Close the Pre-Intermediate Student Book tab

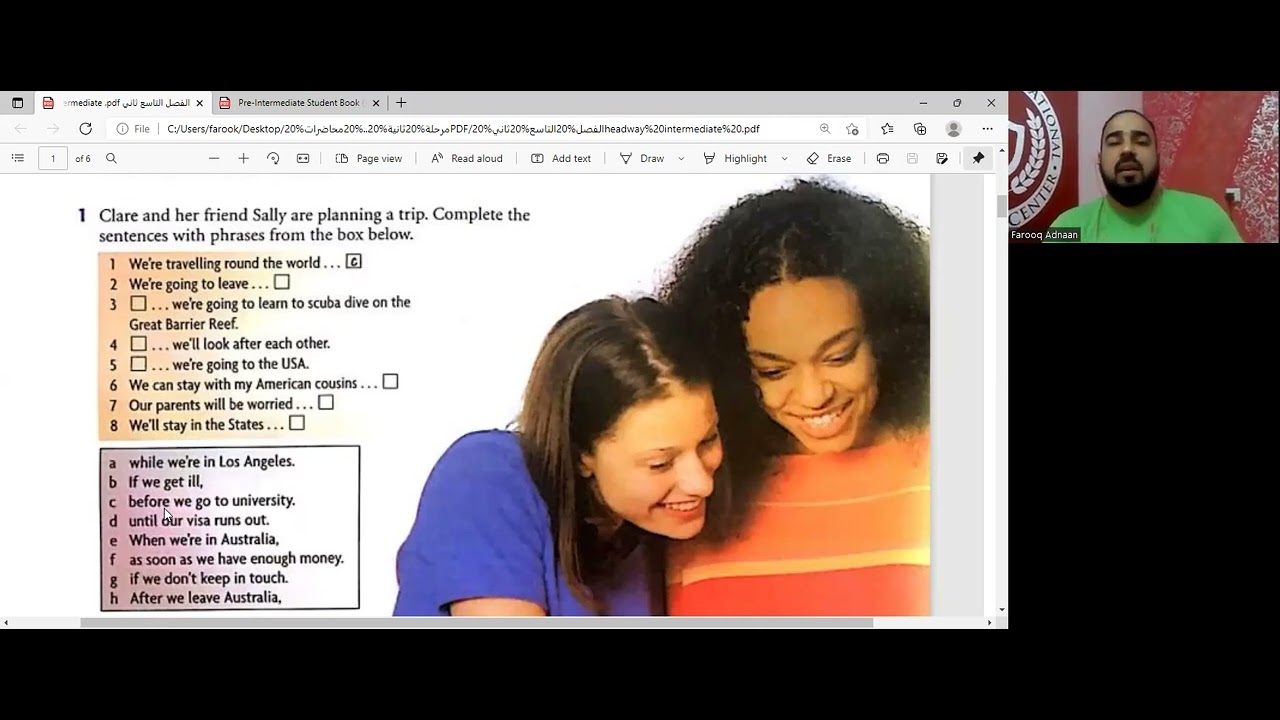(x=376, y=103)
